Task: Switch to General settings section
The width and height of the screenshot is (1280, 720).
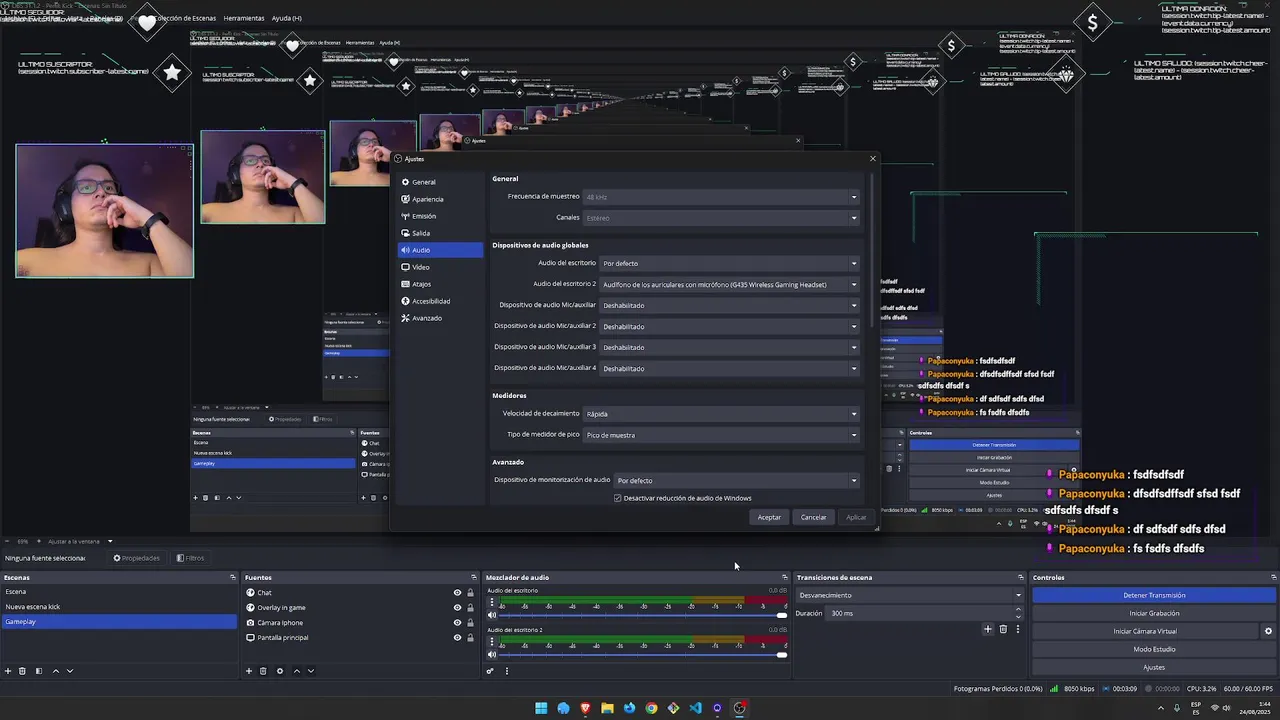Action: coord(440,182)
